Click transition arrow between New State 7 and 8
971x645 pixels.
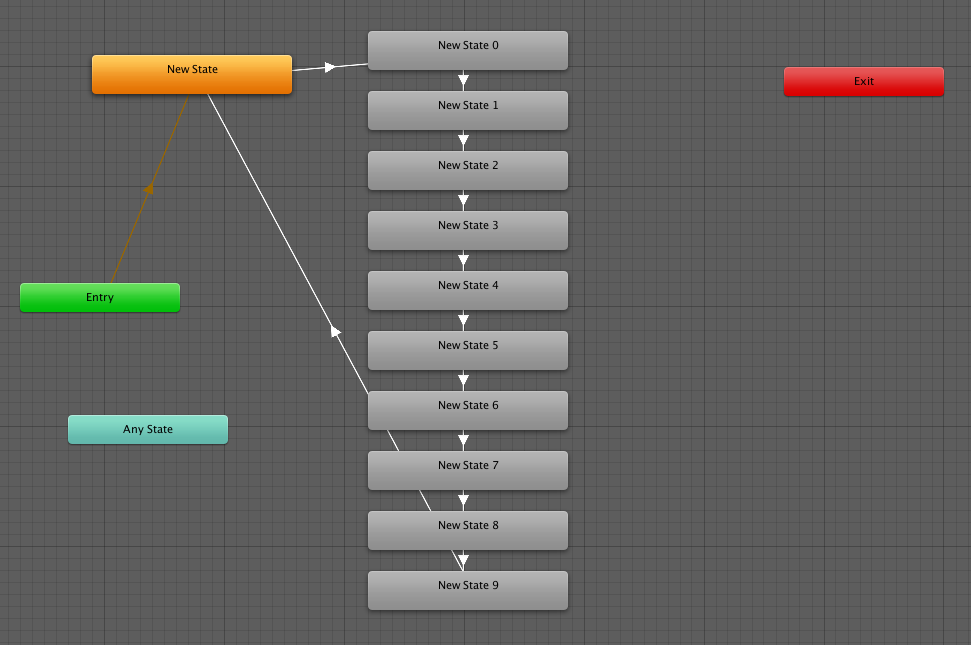(463, 501)
